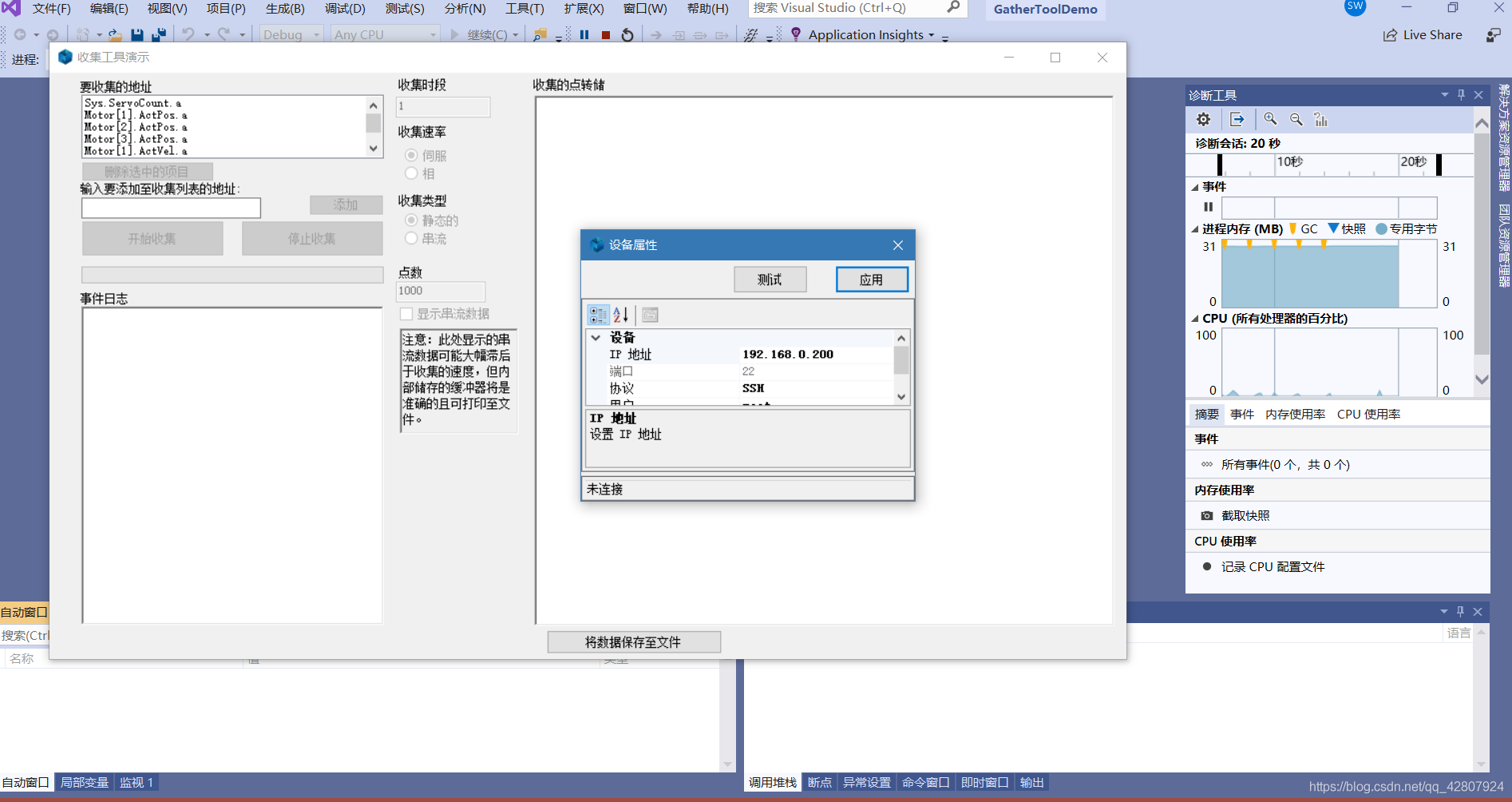1512x802 pixels.
Task: Open the Debug configuration dropdown
Action: coord(291,35)
